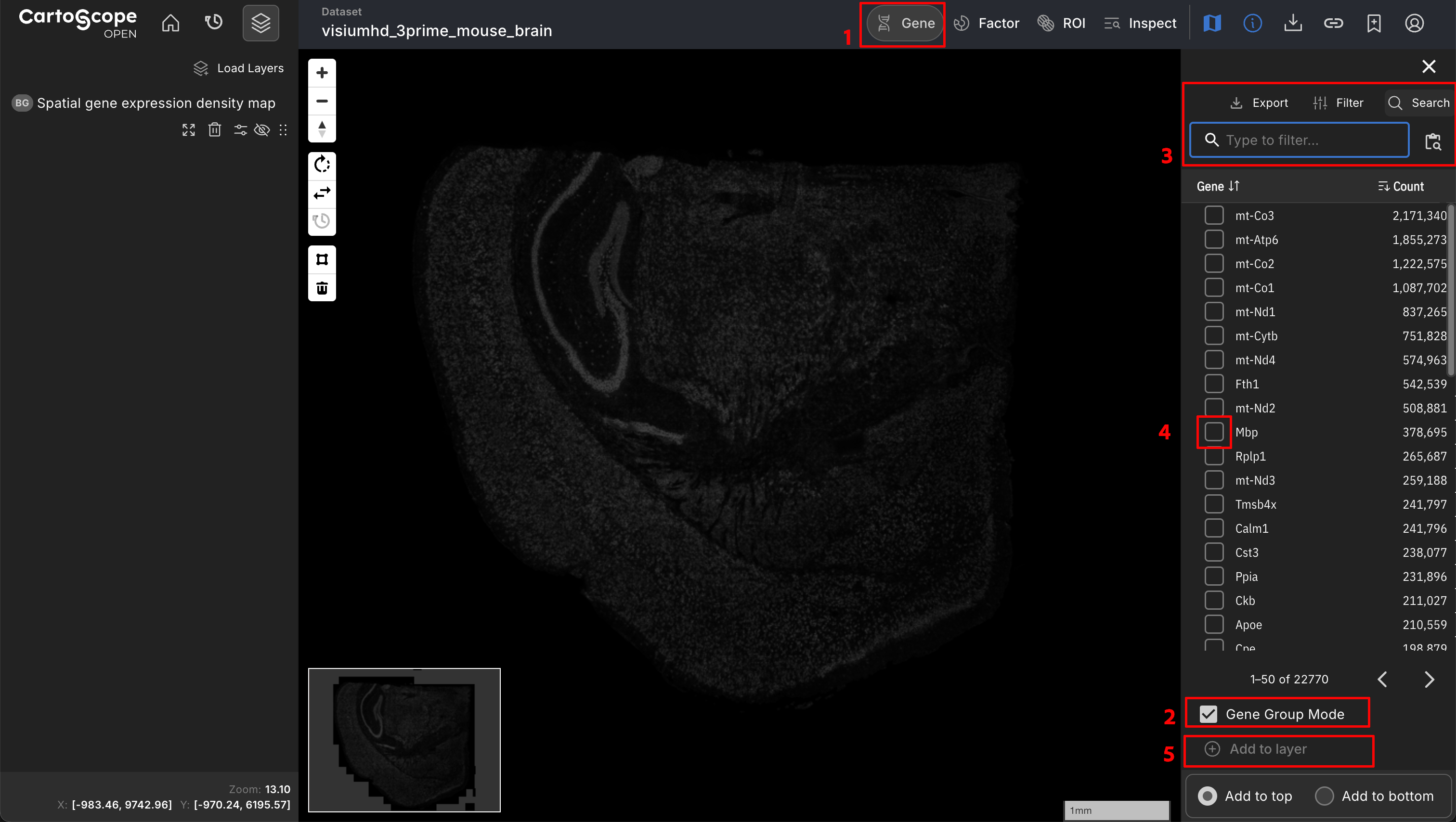This screenshot has width=1456, height=822.
Task: Hide the density map layer with eye icon
Action: (262, 130)
